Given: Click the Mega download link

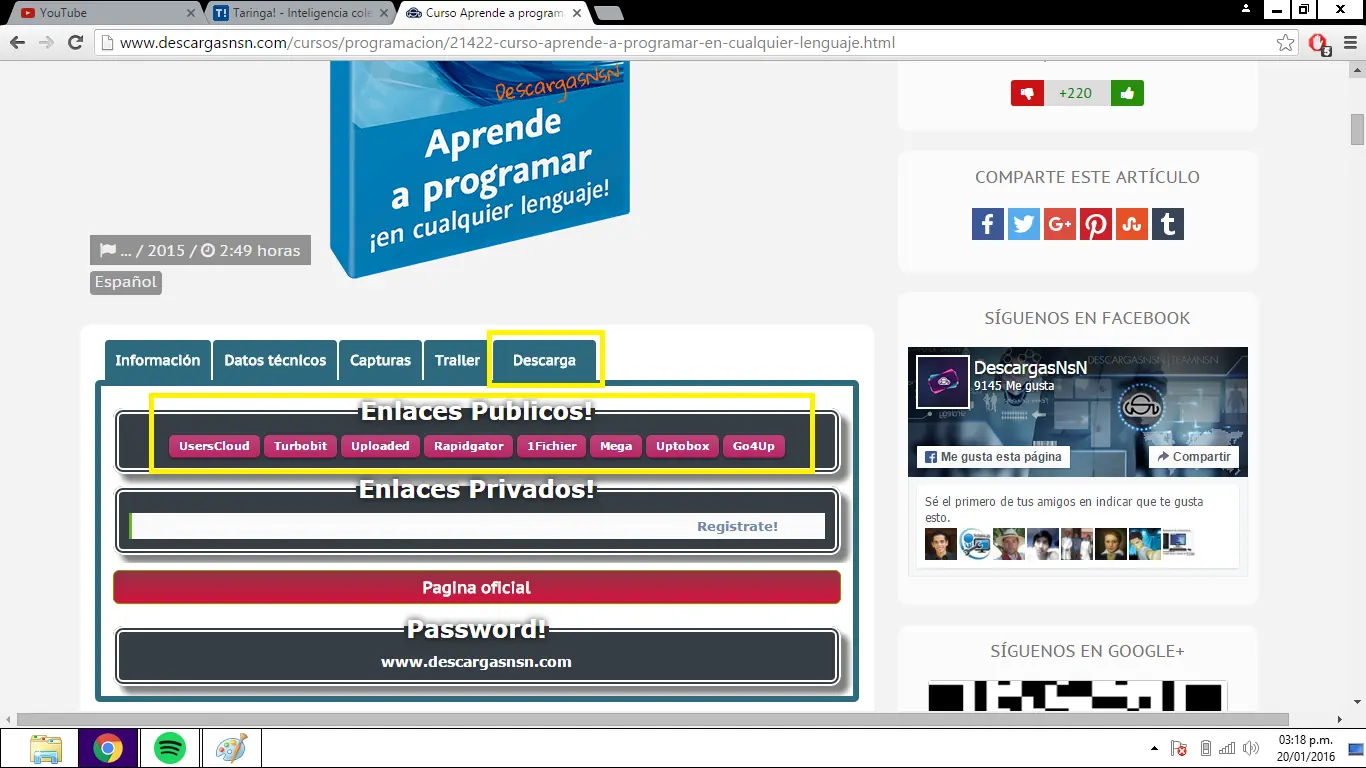Looking at the screenshot, I should [616, 446].
